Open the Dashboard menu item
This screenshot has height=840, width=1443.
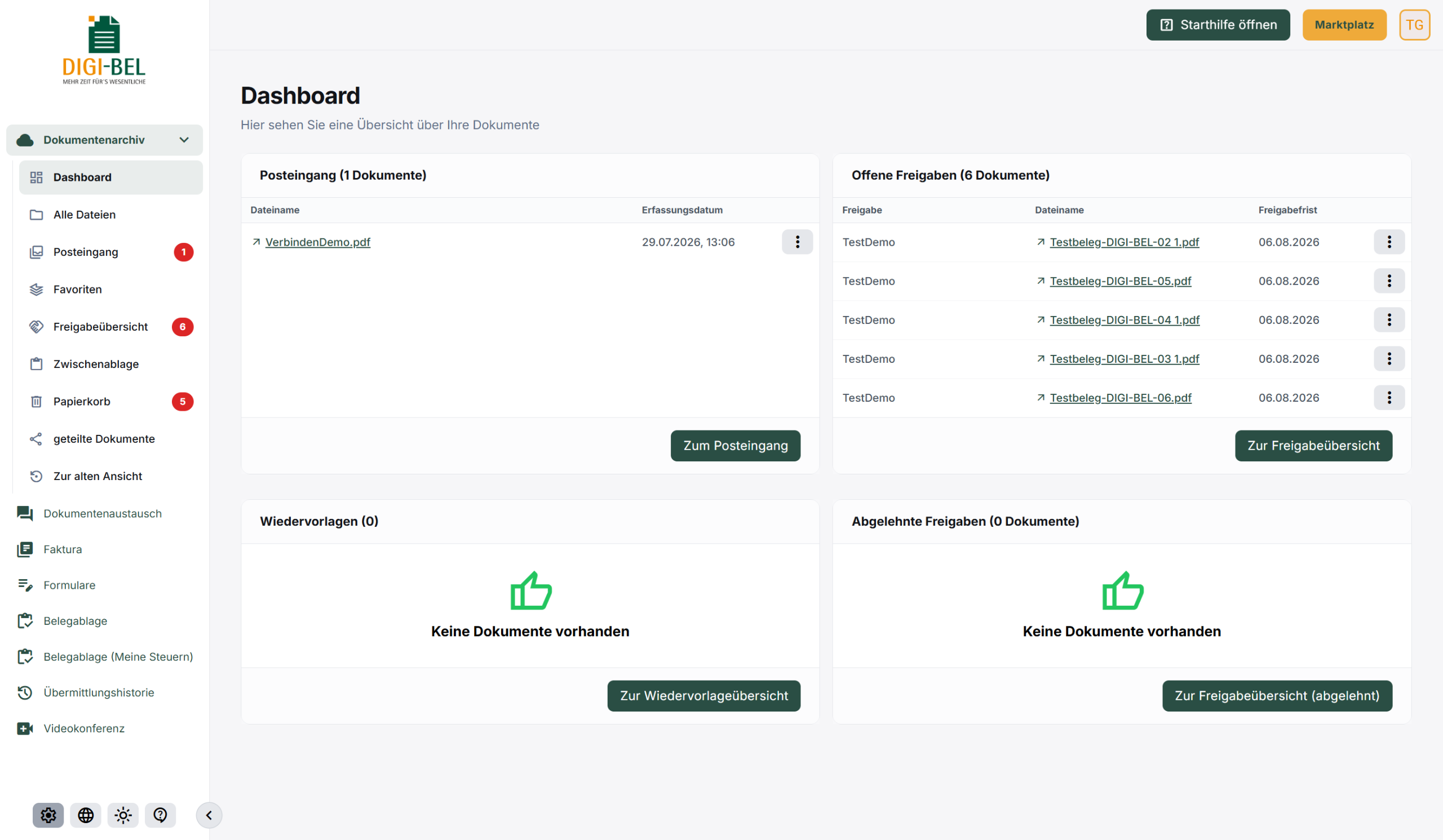coord(110,177)
